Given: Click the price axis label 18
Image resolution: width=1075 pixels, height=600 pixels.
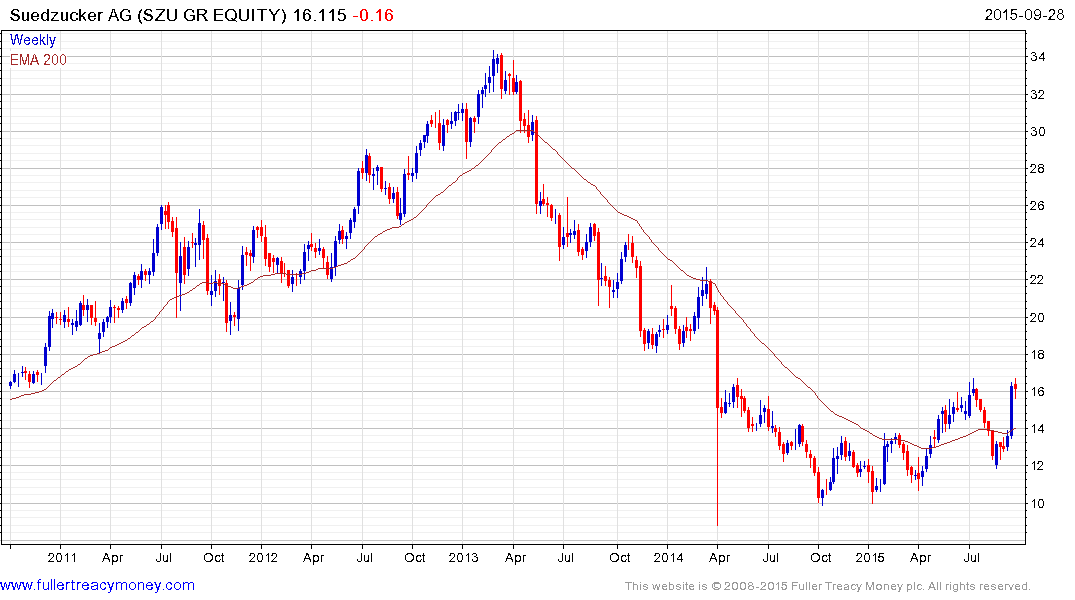Looking at the screenshot, I should (1037, 355).
